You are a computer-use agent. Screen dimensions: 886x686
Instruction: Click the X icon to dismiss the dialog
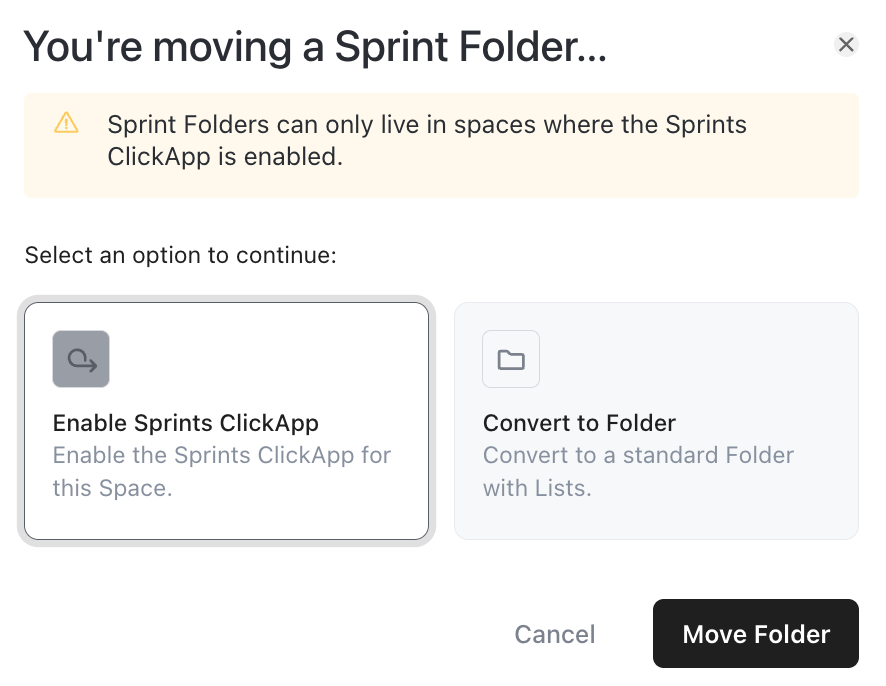tap(847, 44)
